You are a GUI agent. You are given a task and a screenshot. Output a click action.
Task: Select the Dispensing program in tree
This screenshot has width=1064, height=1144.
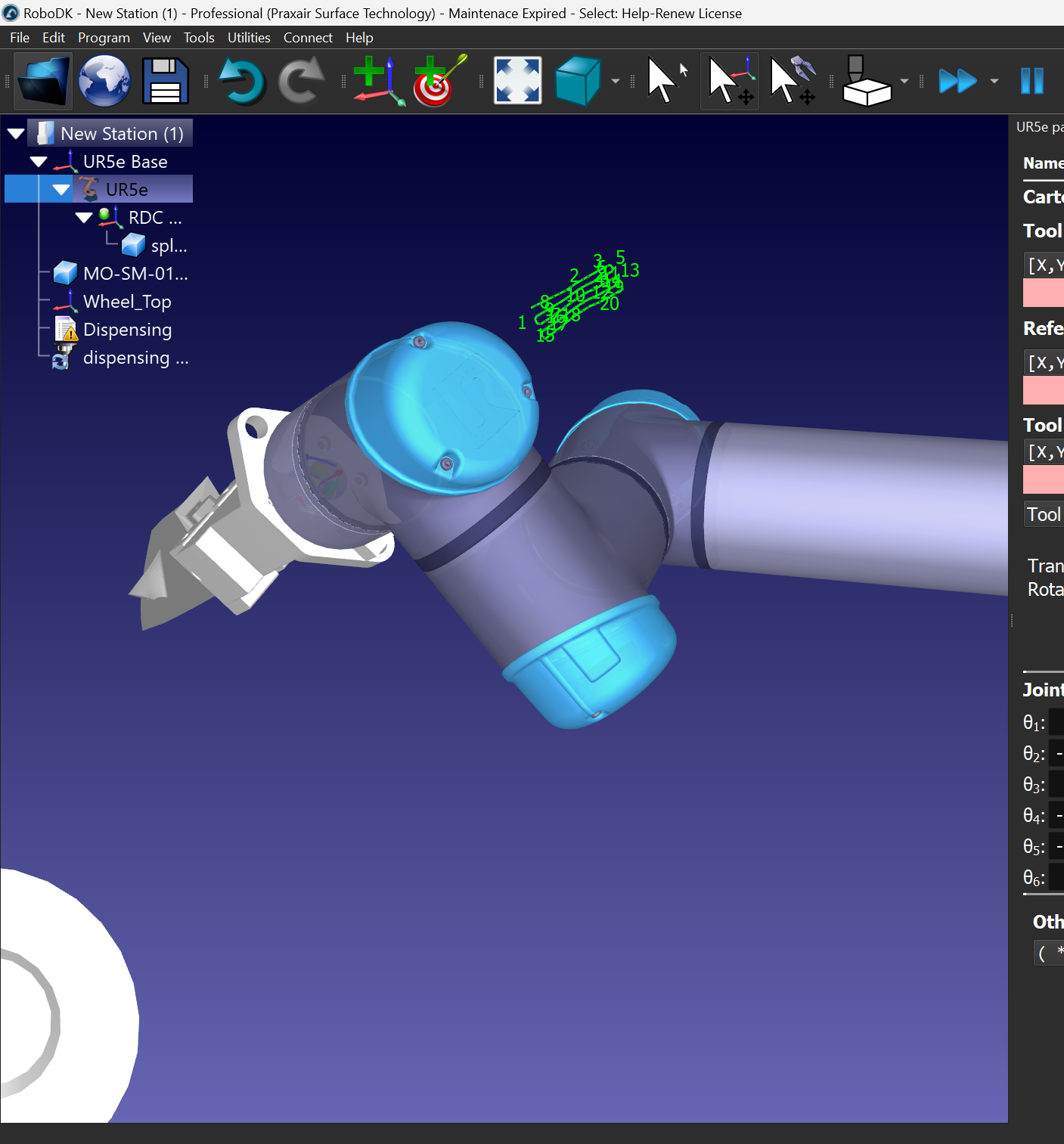(x=127, y=330)
